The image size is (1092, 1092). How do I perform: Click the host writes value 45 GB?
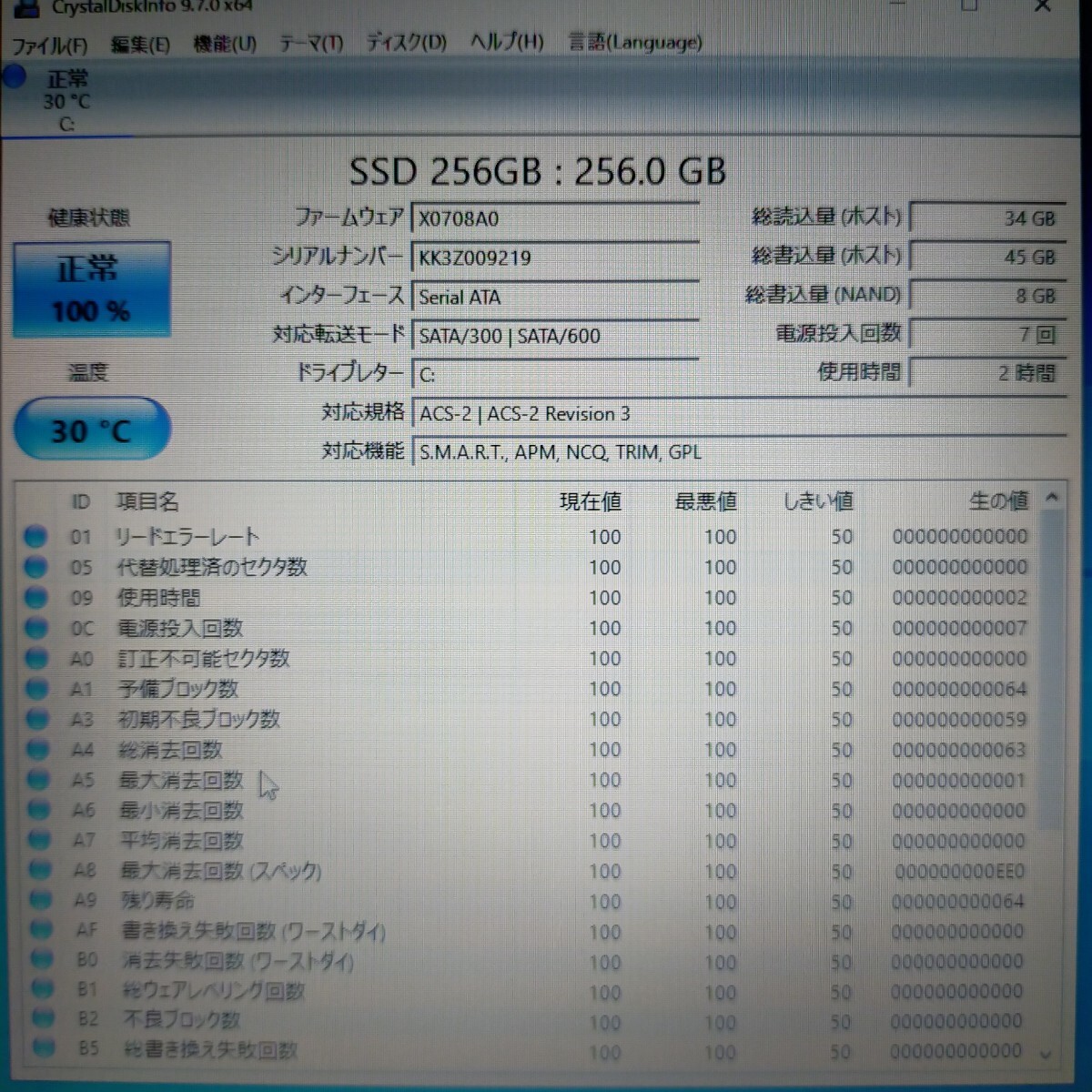click(988, 258)
